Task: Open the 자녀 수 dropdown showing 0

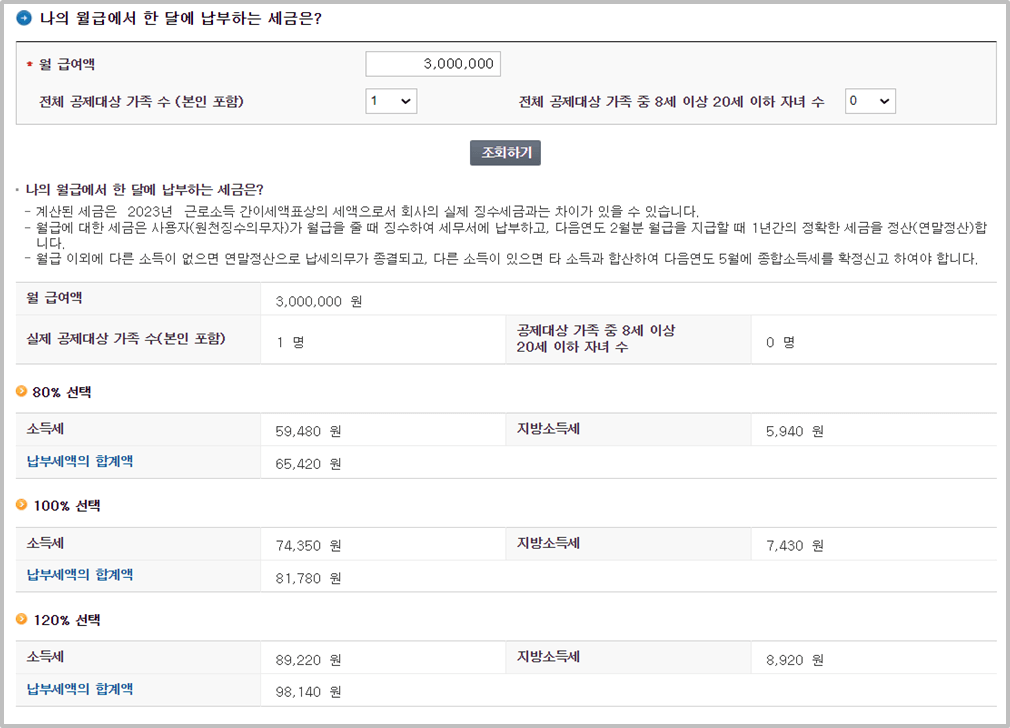Action: (x=869, y=100)
